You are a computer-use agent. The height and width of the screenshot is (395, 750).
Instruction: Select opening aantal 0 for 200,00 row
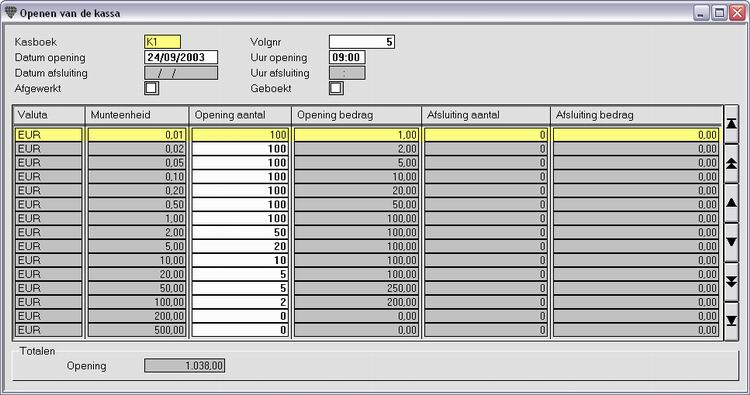tap(240, 316)
